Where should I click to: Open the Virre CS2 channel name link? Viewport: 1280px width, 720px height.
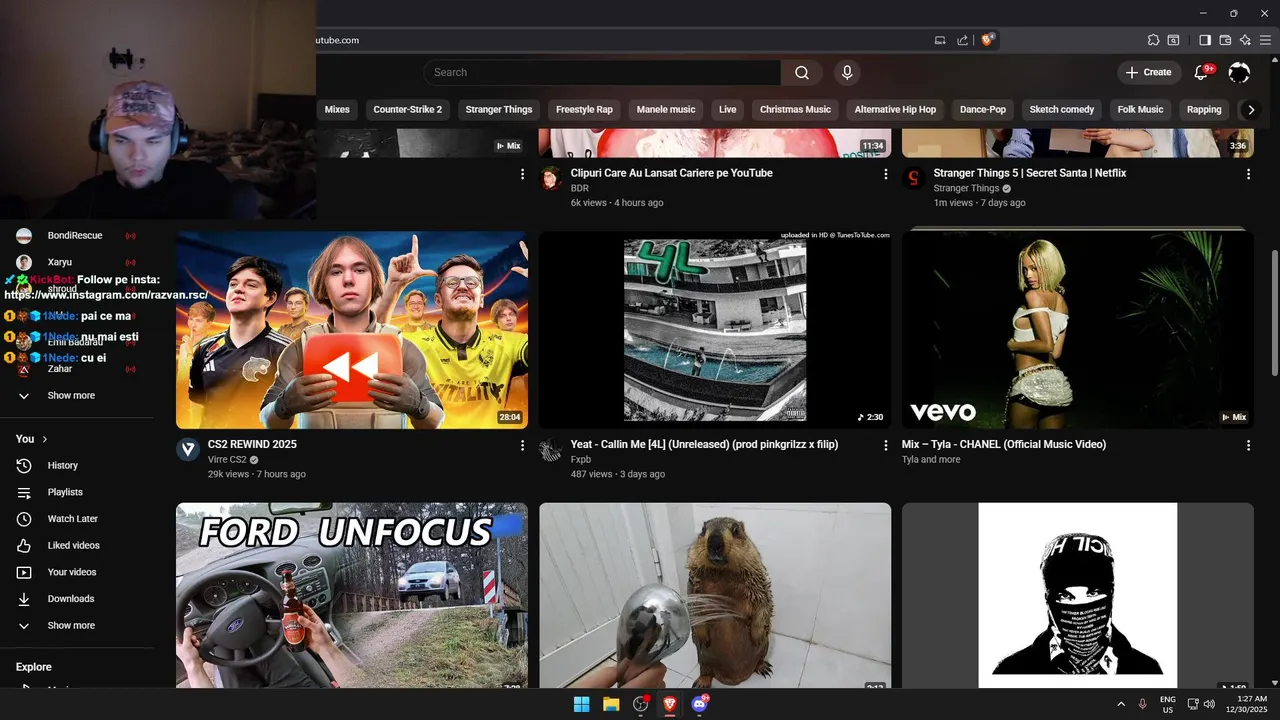[x=227, y=460]
